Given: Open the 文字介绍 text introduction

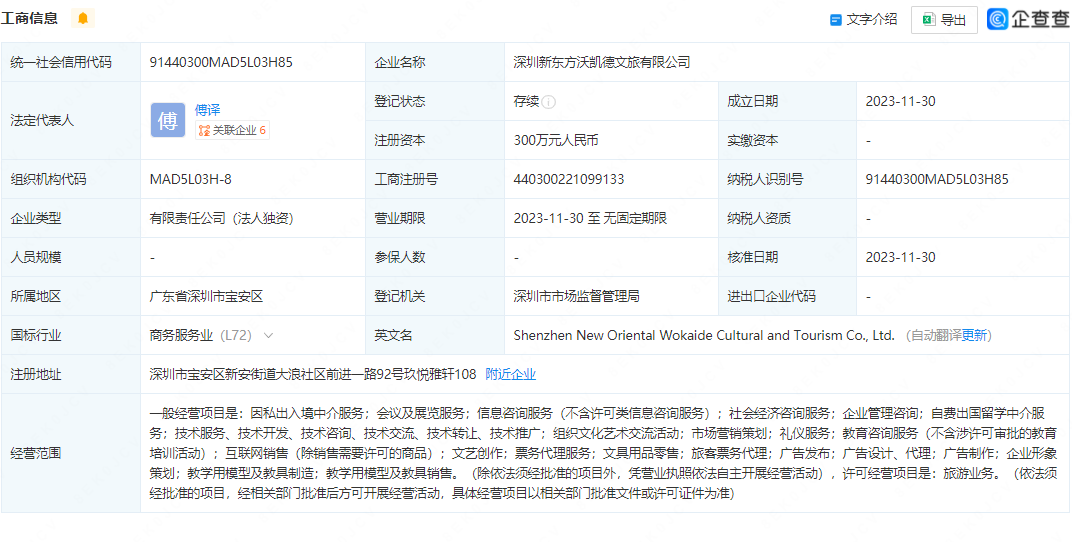Looking at the screenshot, I should click(863, 19).
